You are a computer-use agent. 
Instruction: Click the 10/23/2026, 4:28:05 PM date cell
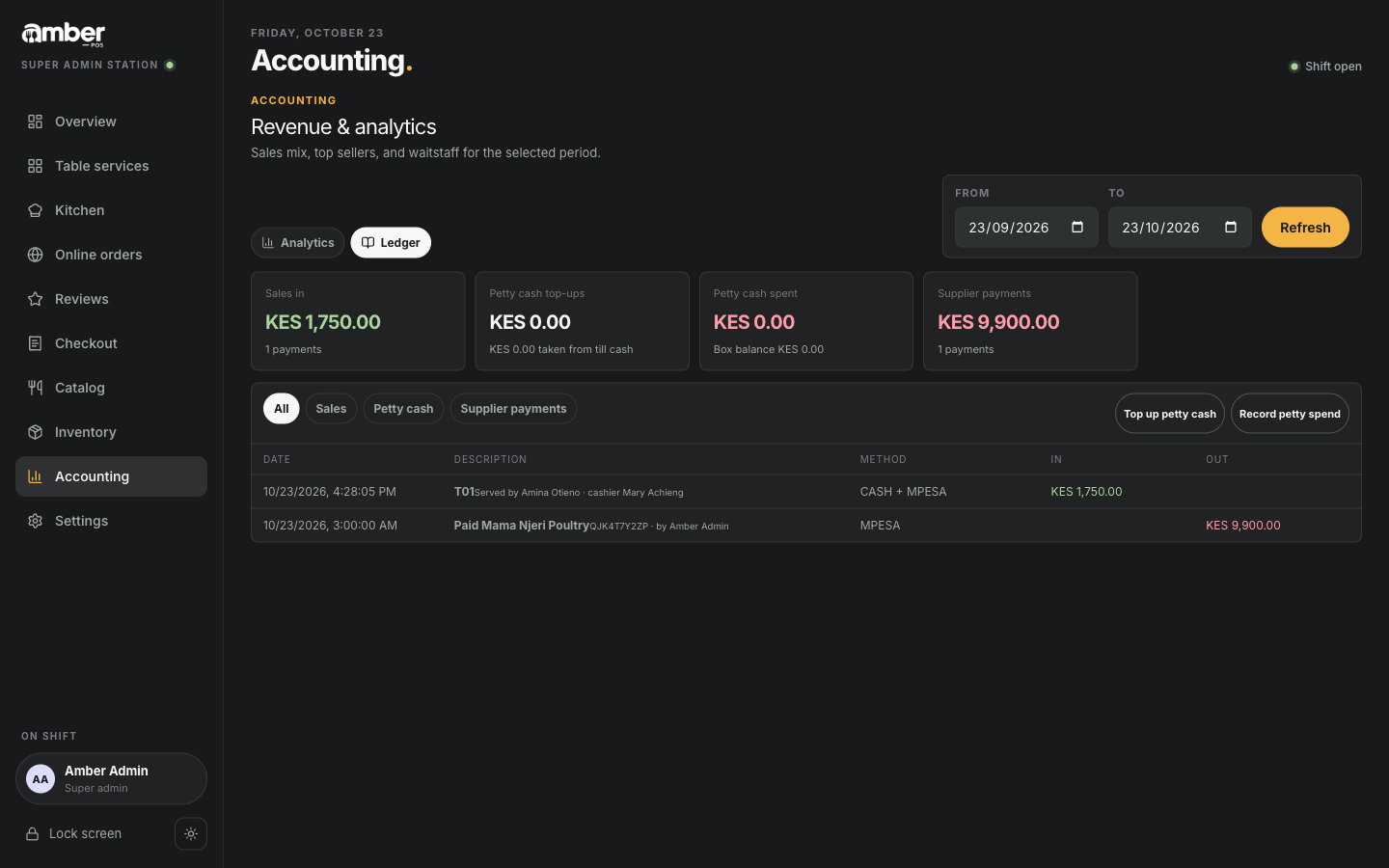[x=330, y=492]
